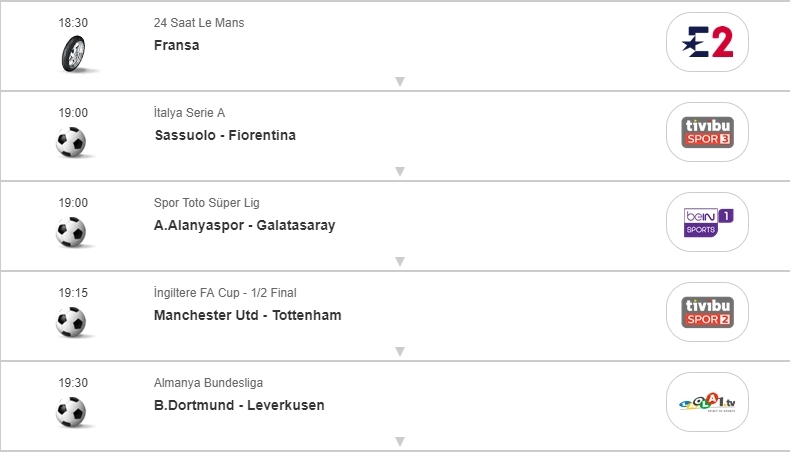The image size is (790, 452).
Task: Open the Eurosport 2 channel logo
Action: [707, 42]
